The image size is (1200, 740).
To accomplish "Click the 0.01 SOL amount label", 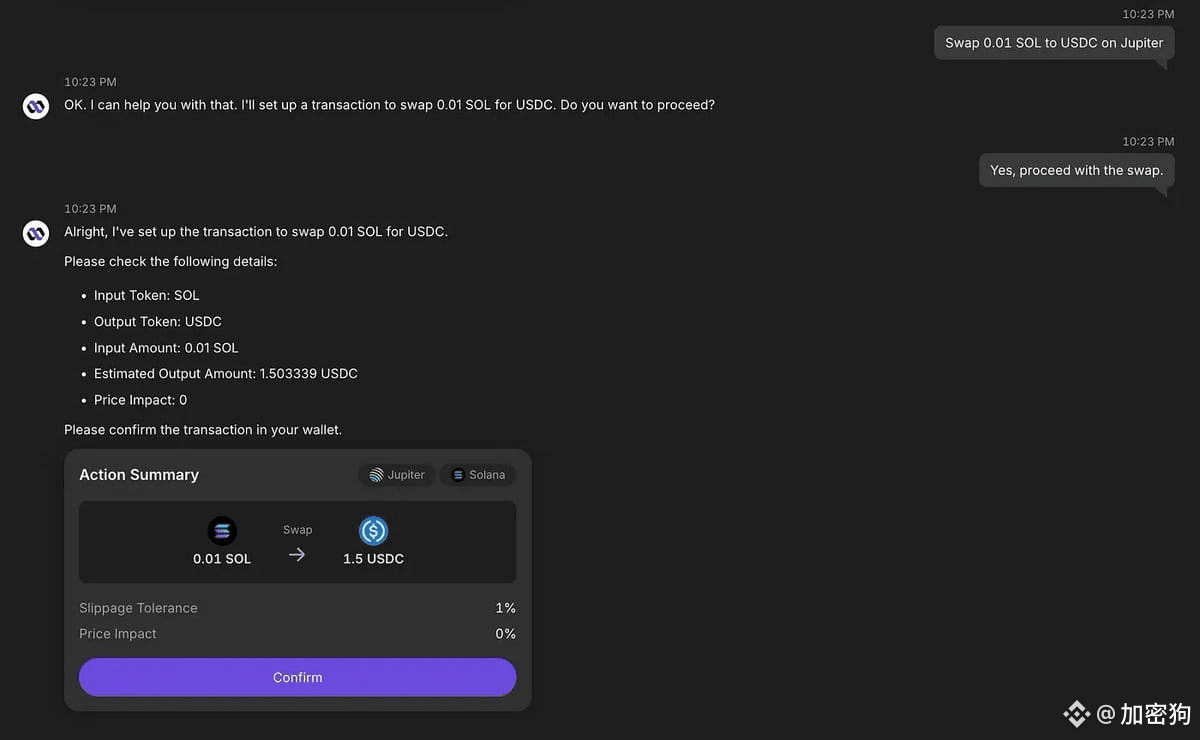I will pos(222,559).
